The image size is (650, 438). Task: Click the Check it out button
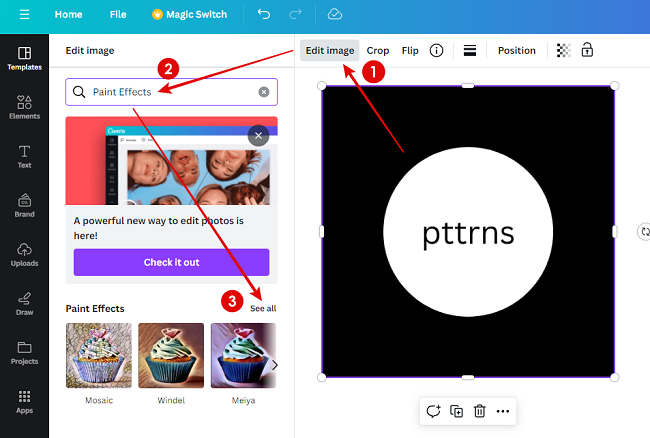pos(171,262)
